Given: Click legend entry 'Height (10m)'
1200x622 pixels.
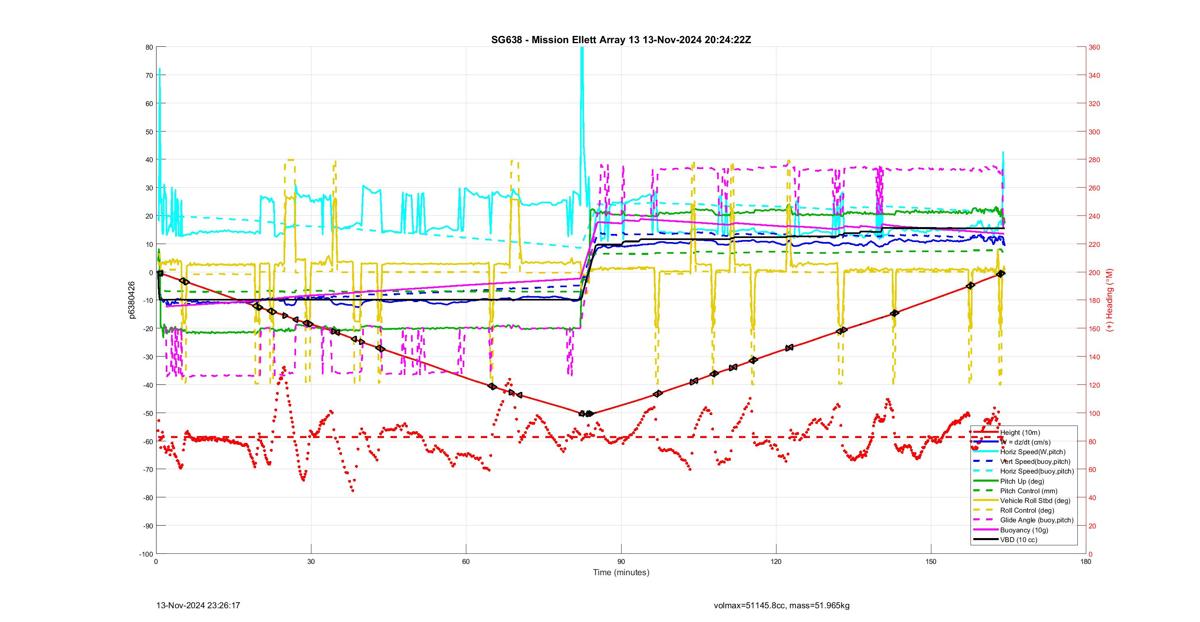Looking at the screenshot, I should (1021, 432).
